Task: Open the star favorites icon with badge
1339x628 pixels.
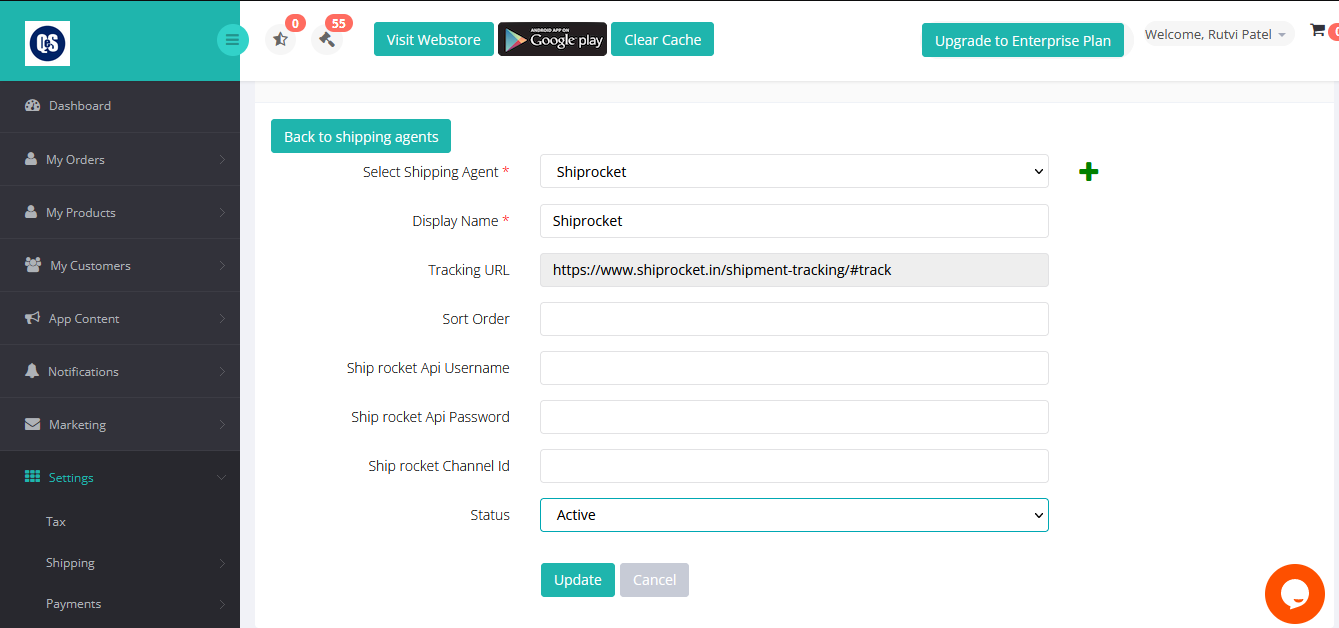Action: tap(280, 40)
